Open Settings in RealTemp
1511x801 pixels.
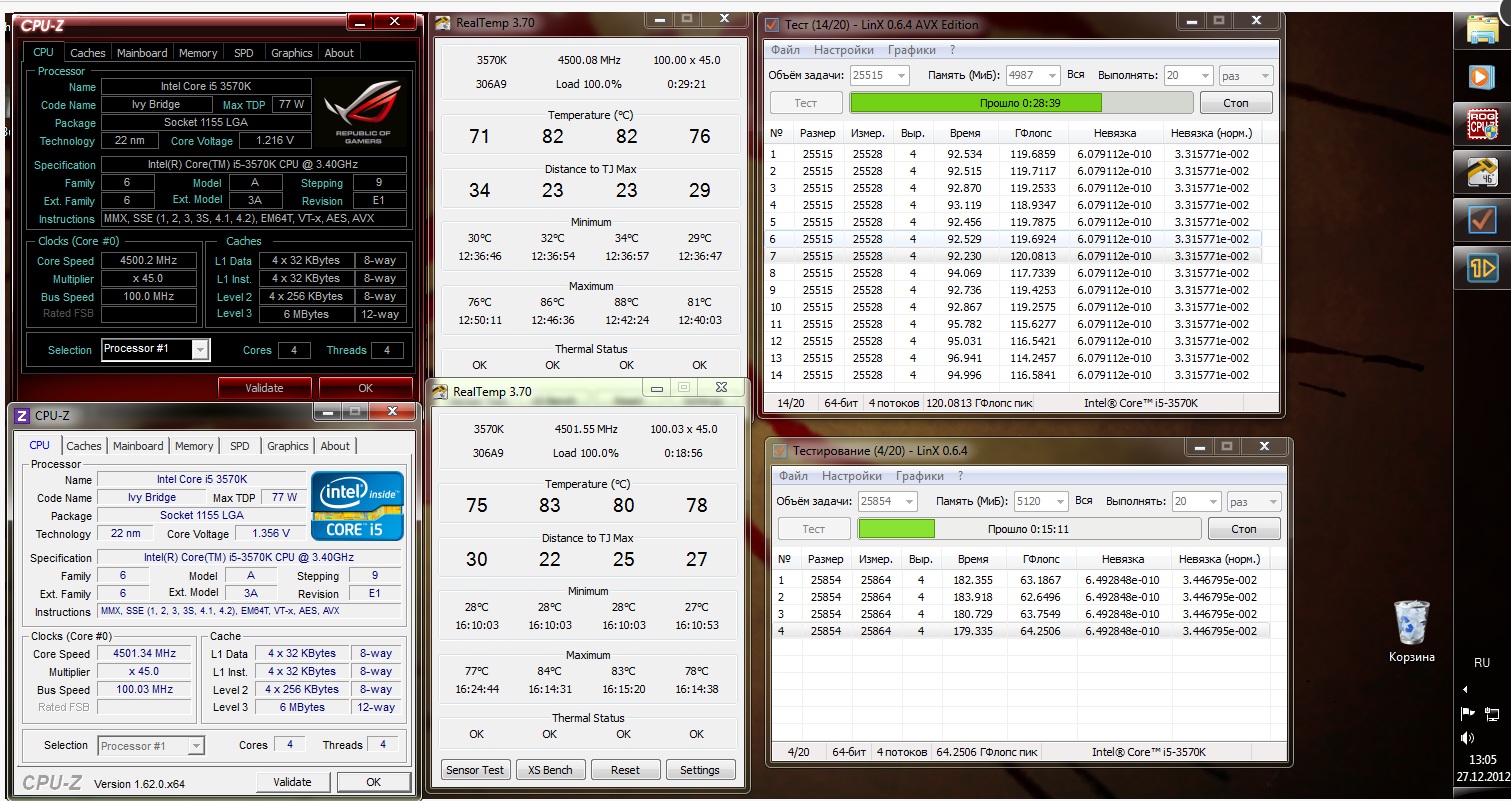point(700,770)
